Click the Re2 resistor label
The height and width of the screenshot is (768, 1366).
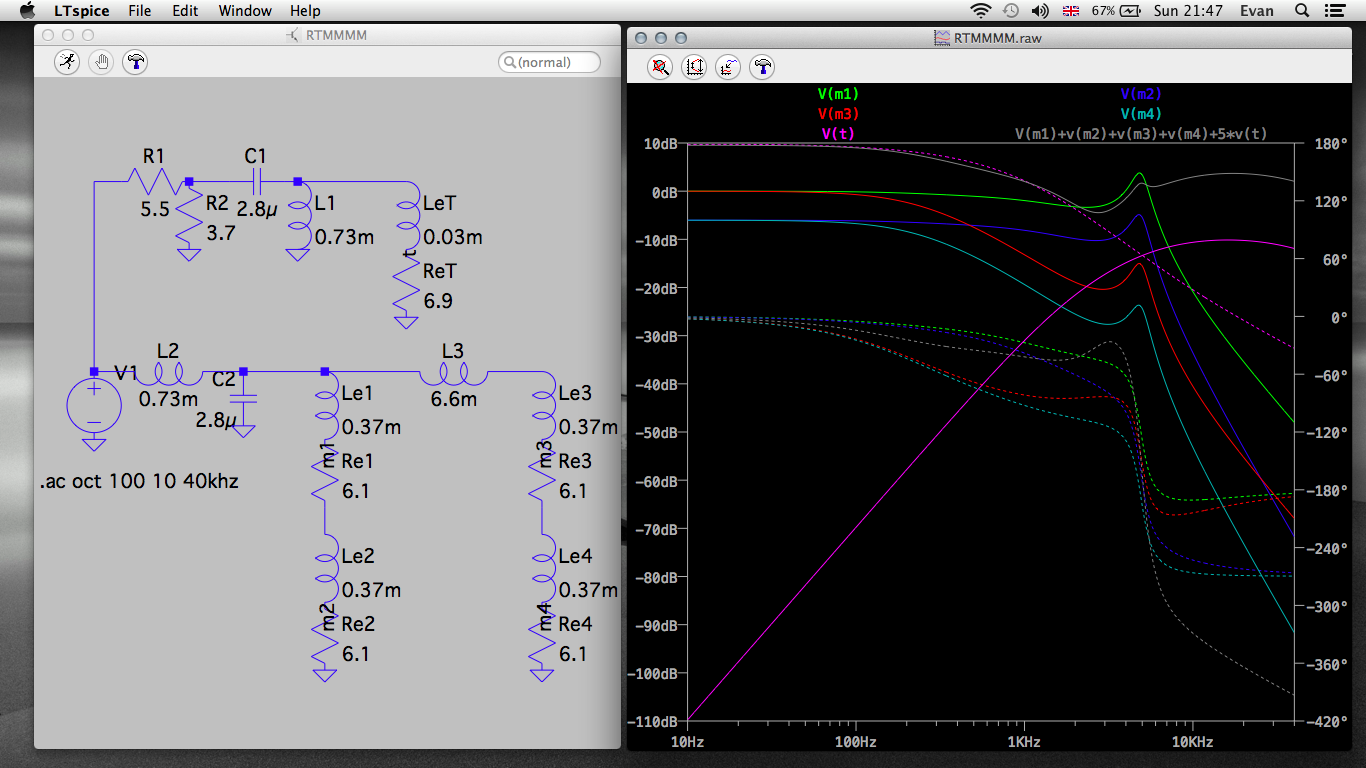pyautogui.click(x=358, y=624)
